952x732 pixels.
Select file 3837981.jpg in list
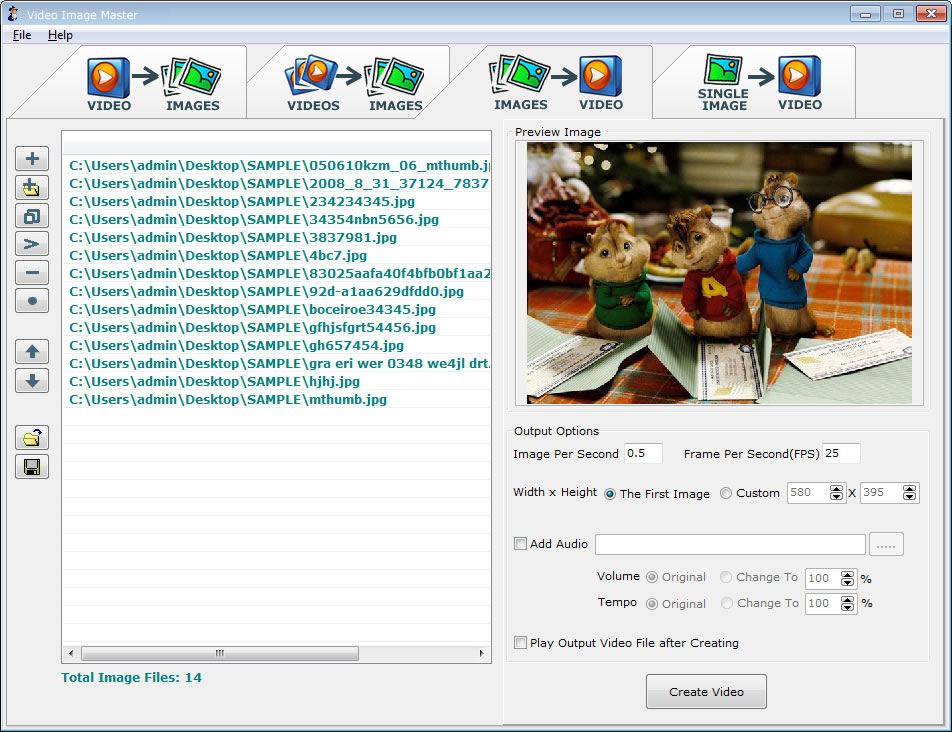pos(277,238)
